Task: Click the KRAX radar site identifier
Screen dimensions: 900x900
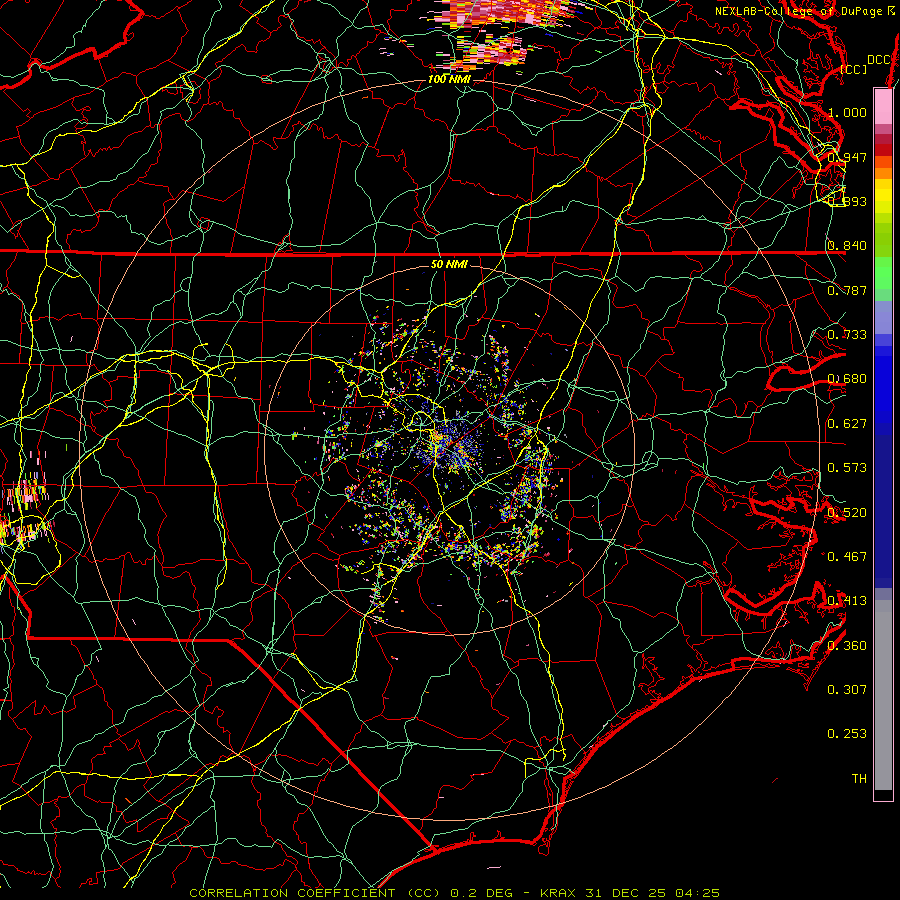Action: pos(558,893)
